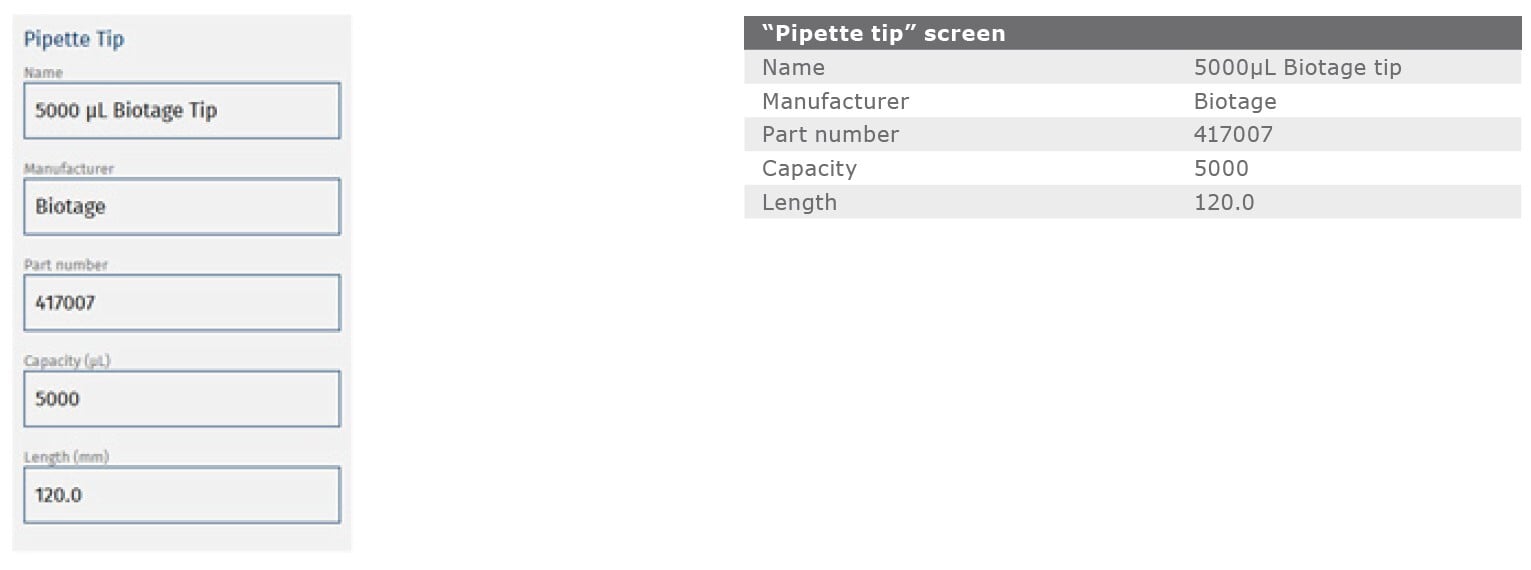Click the Pipette Tip form heading

74,40
